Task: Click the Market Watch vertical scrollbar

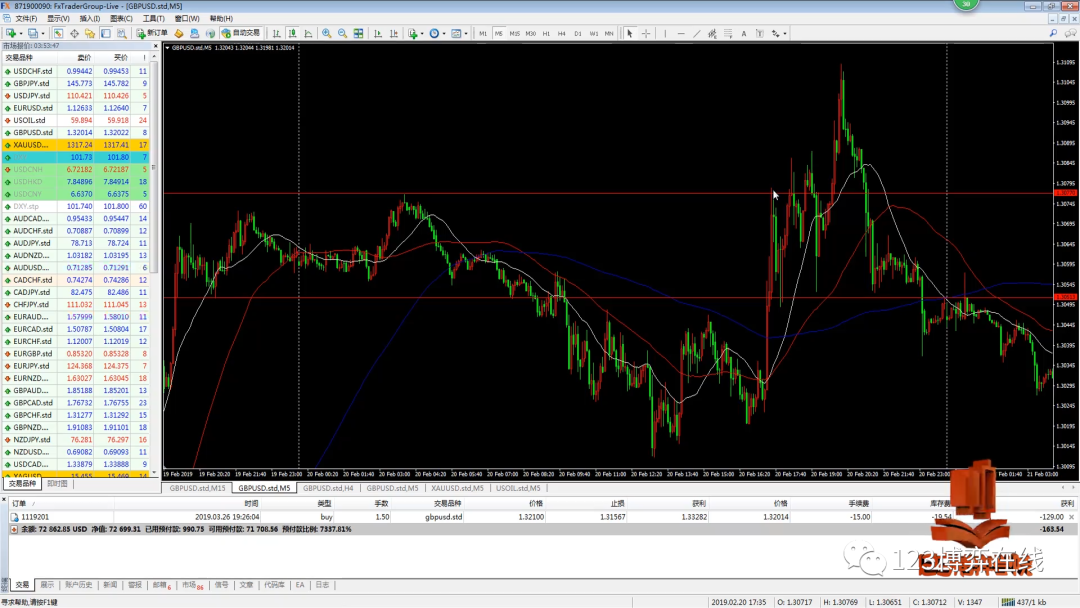Action: pos(154,265)
